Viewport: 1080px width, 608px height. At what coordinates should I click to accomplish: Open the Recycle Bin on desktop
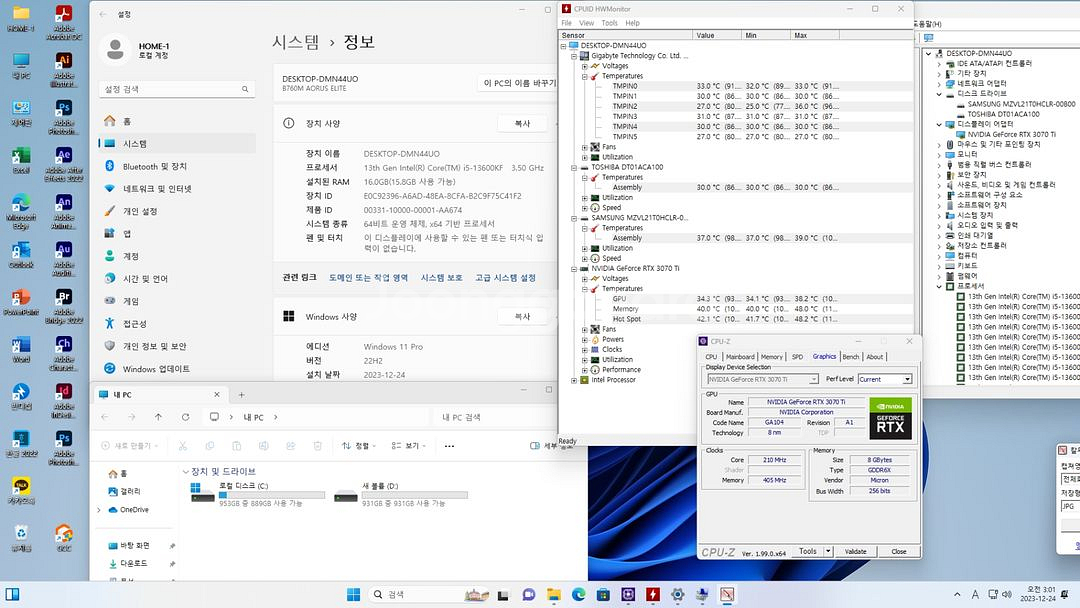pos(21,537)
